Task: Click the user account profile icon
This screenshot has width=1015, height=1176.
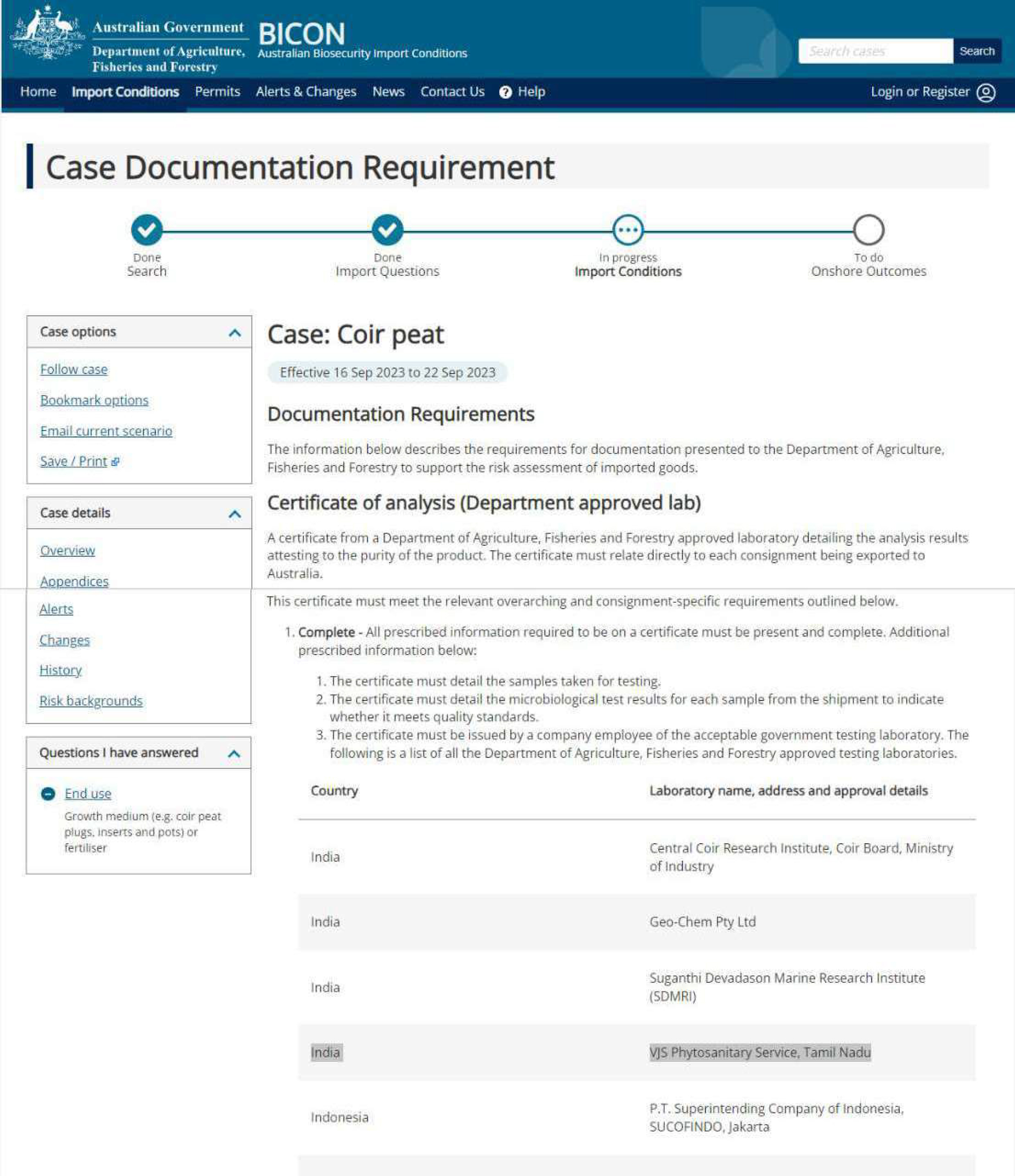Action: click(x=986, y=93)
